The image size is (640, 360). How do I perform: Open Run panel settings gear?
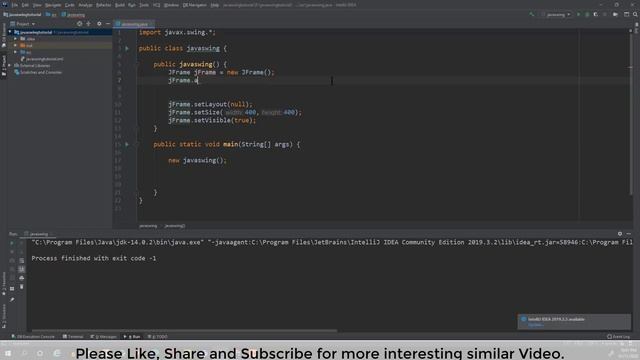(x=620, y=234)
